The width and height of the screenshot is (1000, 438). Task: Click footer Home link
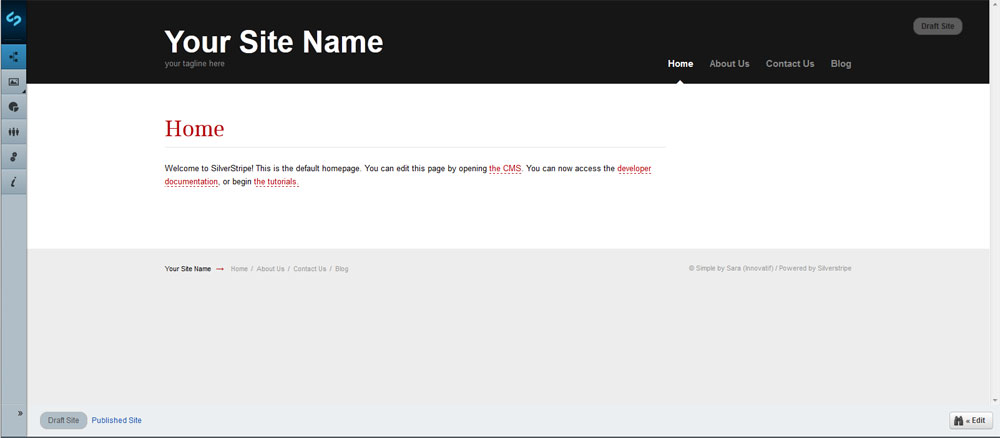pos(239,269)
